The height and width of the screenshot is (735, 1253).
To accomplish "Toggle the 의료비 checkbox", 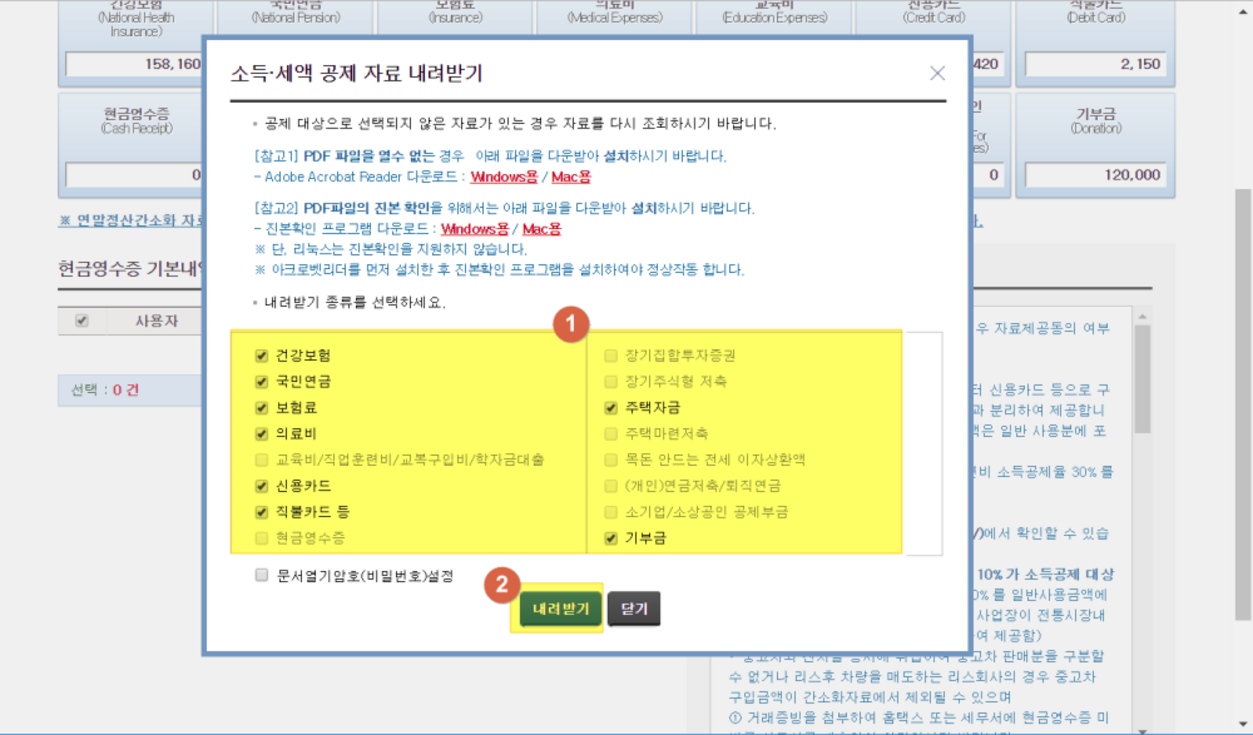I will (x=262, y=433).
